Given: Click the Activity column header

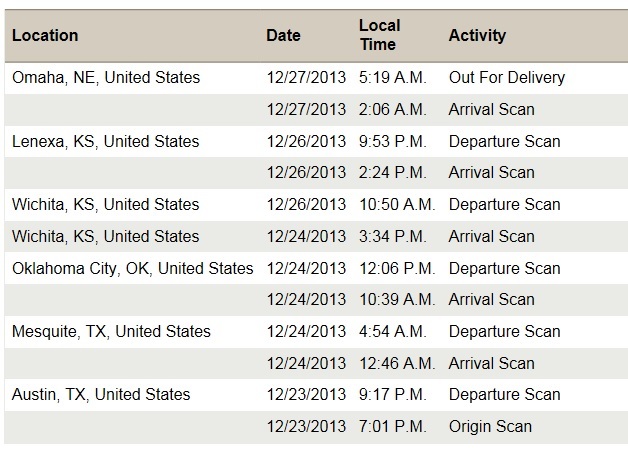Looking at the screenshot, I should click(477, 36).
